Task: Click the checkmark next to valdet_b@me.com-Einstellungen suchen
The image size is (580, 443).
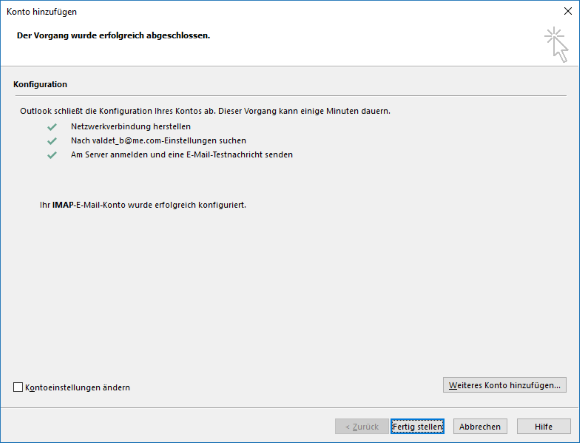Action: click(52, 141)
